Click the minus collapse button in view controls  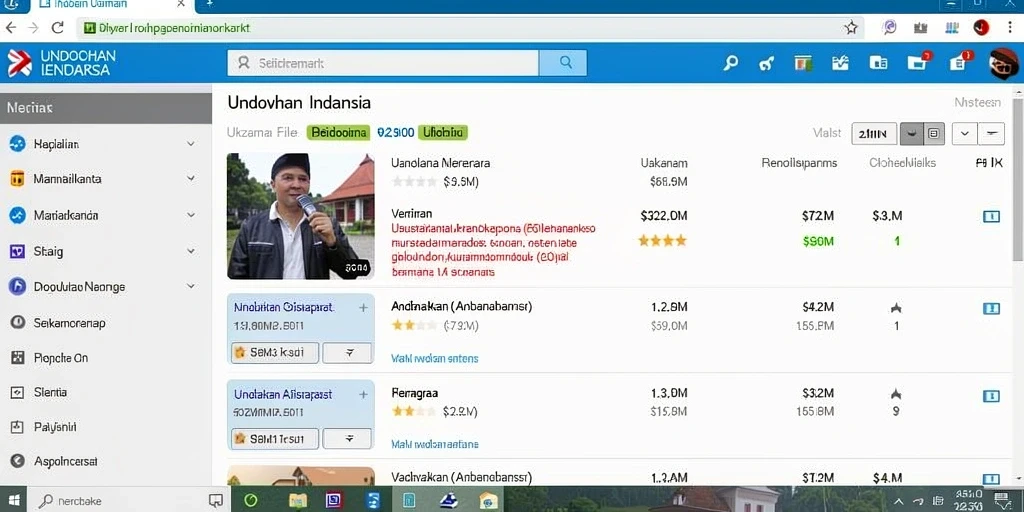coord(991,134)
